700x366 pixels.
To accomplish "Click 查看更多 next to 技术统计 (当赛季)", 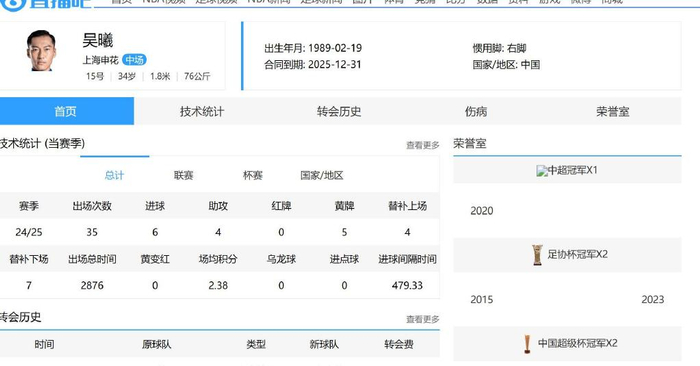I will tap(422, 145).
